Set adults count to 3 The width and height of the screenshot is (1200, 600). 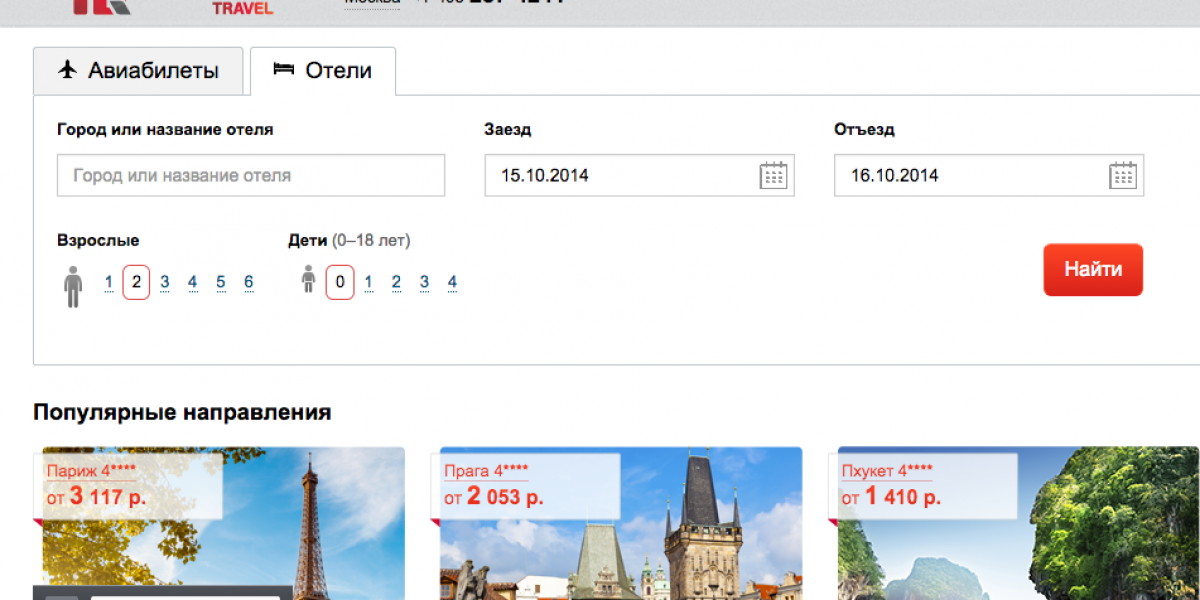click(165, 282)
